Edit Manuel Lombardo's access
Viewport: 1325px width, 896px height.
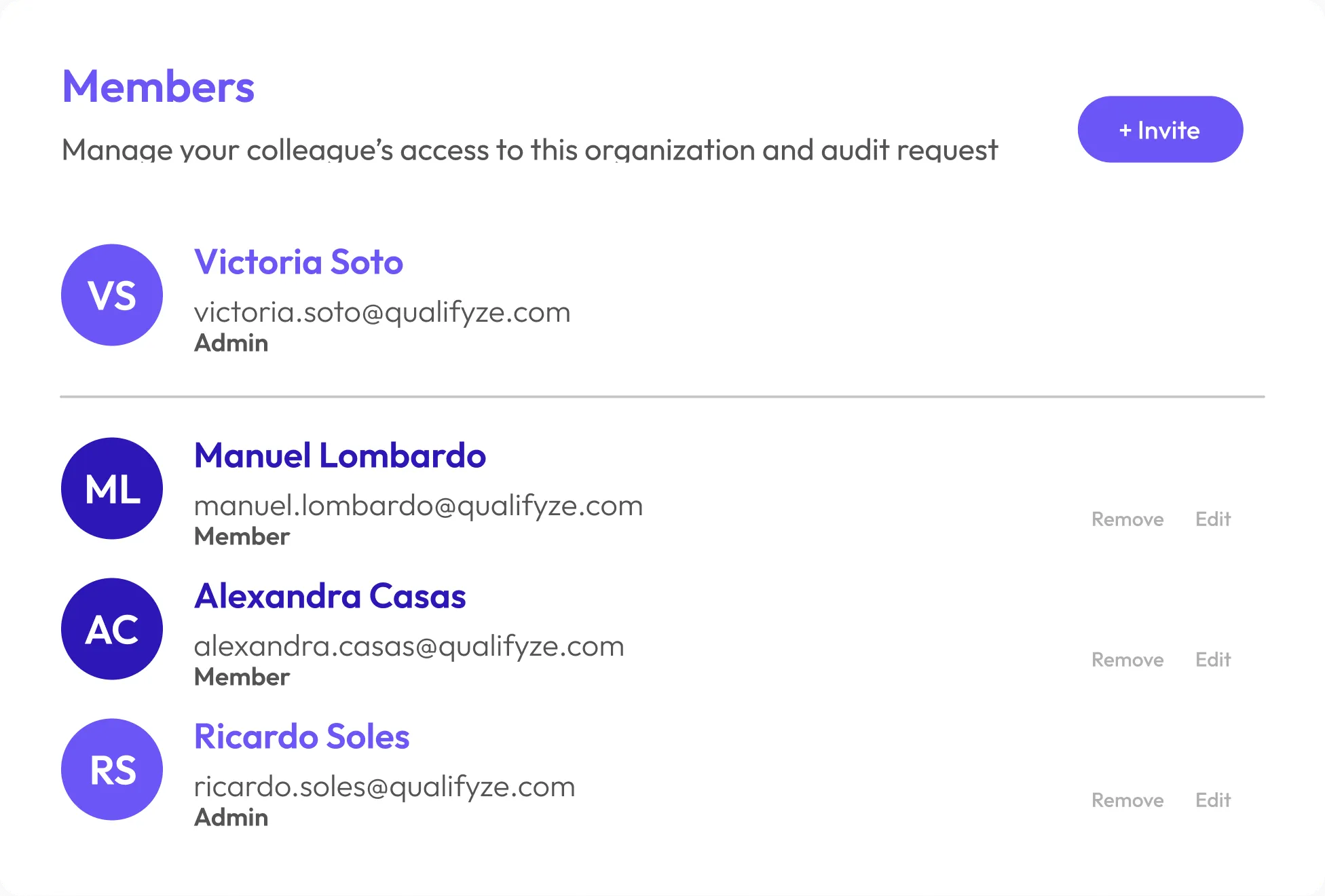(x=1212, y=519)
